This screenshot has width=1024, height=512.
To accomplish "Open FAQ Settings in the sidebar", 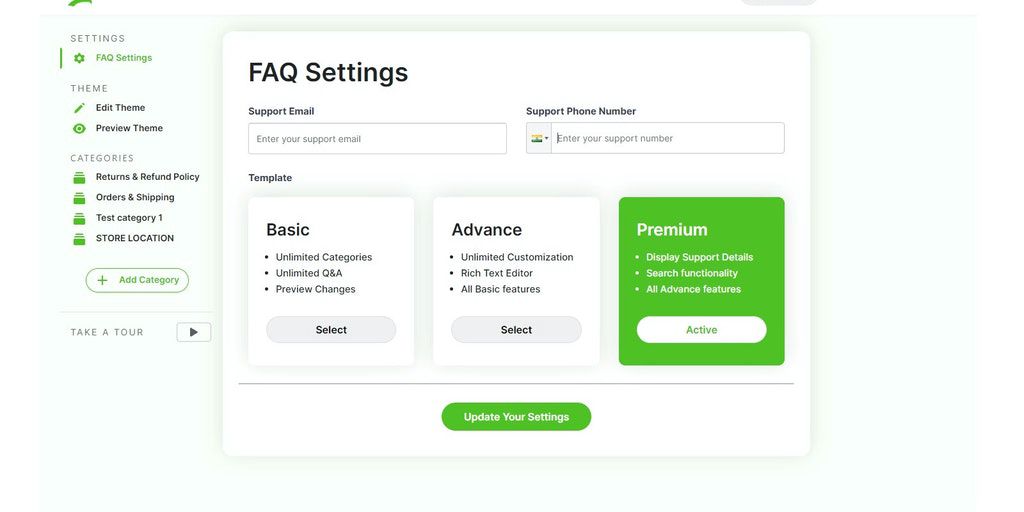I will [x=124, y=58].
